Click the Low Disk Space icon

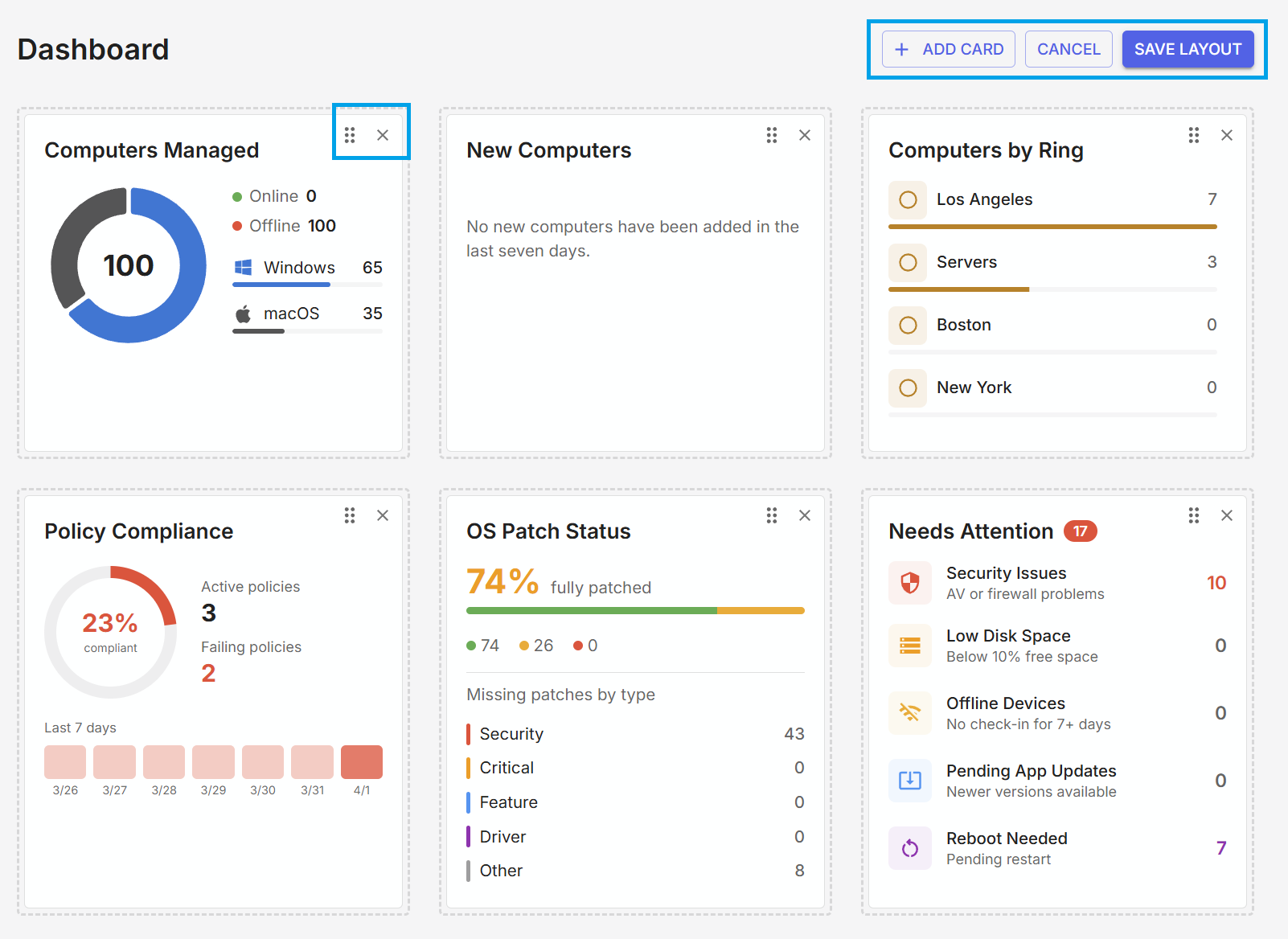(909, 646)
